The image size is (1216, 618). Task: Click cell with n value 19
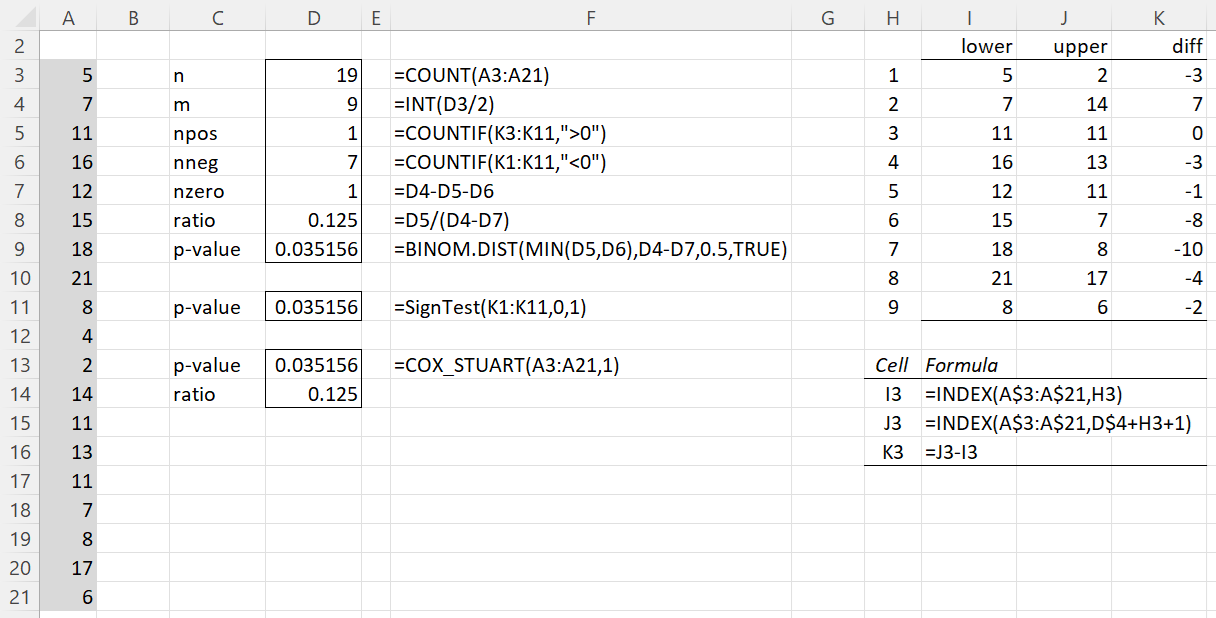pyautogui.click(x=314, y=75)
